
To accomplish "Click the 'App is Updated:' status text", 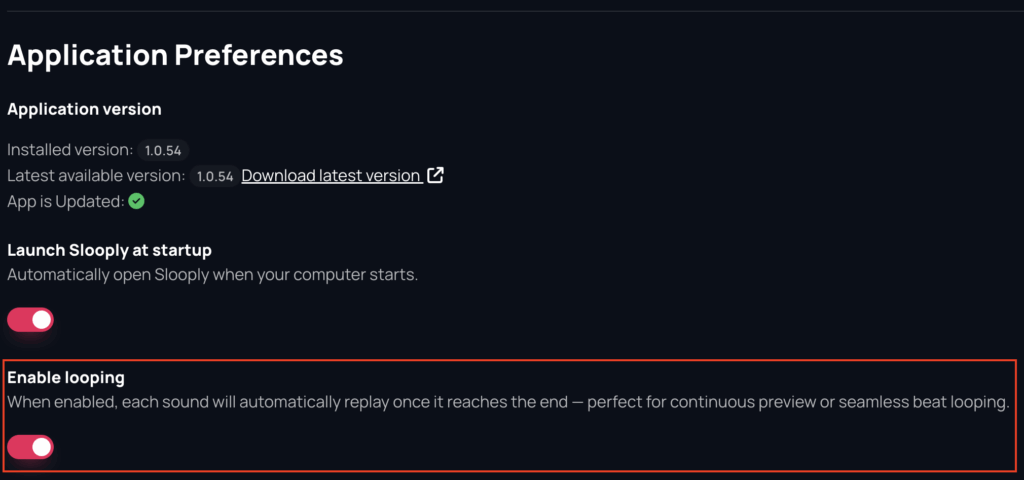I will (x=65, y=201).
